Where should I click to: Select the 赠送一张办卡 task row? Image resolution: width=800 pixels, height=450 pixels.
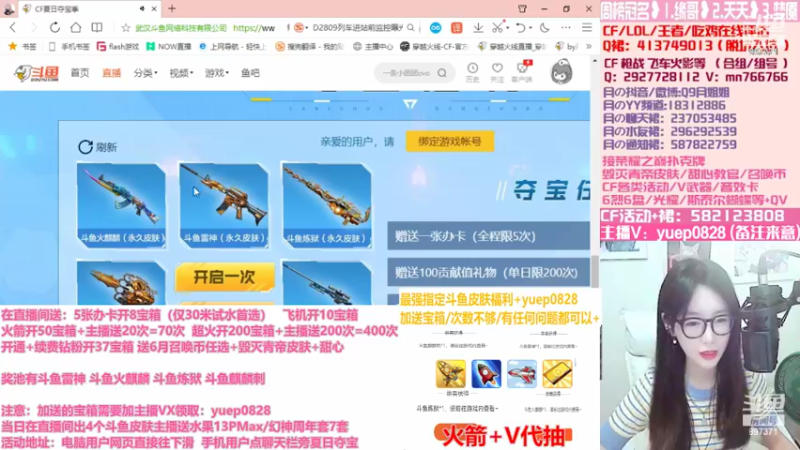click(x=488, y=236)
